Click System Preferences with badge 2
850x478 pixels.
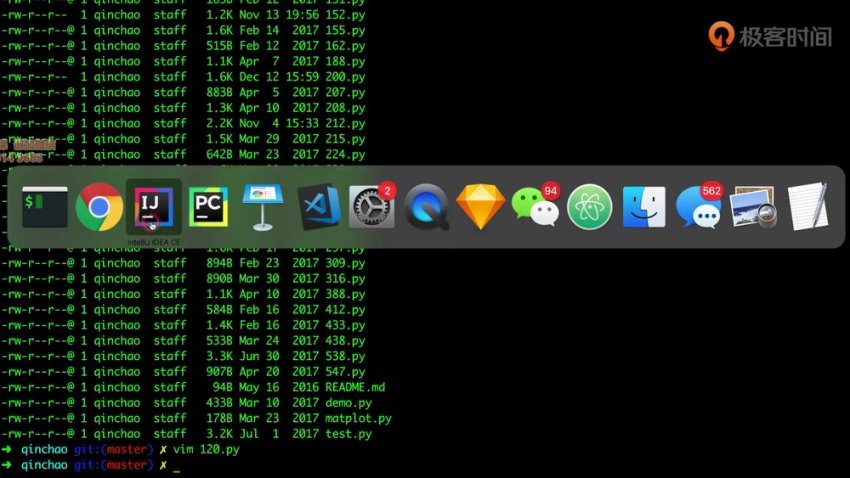click(372, 207)
